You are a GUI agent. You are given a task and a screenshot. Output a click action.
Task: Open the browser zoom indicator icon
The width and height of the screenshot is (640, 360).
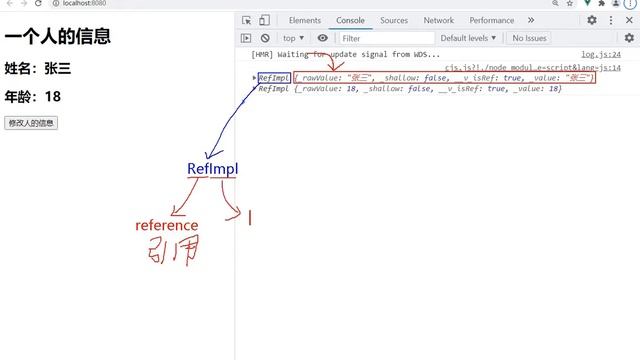[555, 3]
